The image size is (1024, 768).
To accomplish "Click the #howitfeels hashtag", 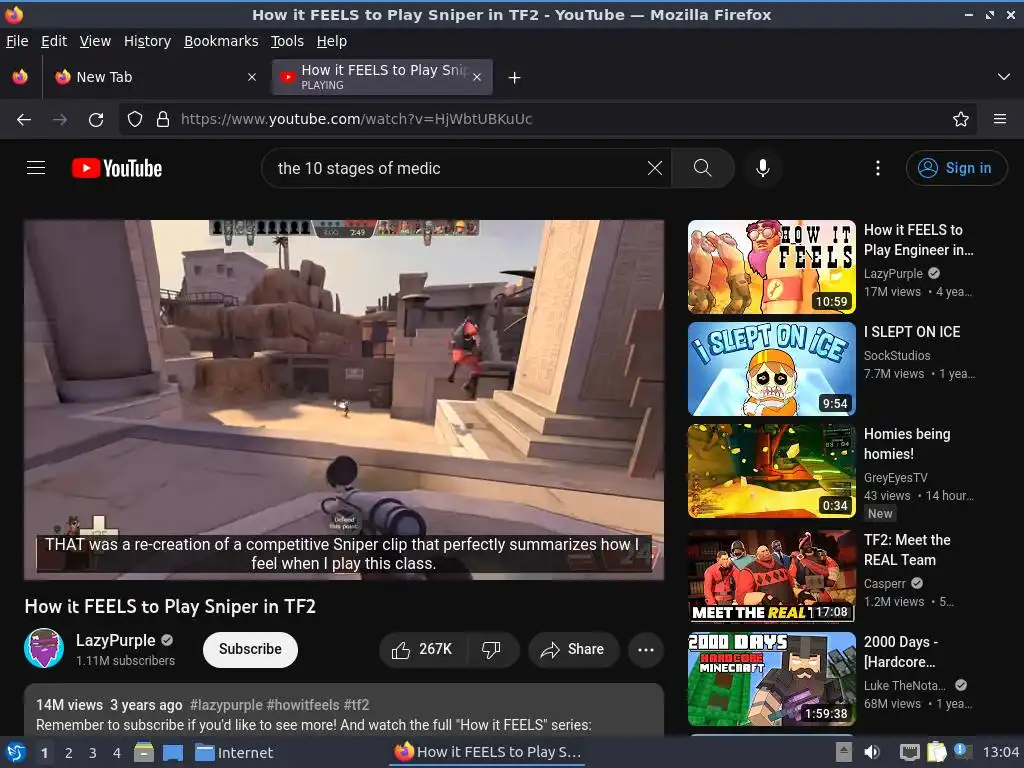I will (x=303, y=705).
